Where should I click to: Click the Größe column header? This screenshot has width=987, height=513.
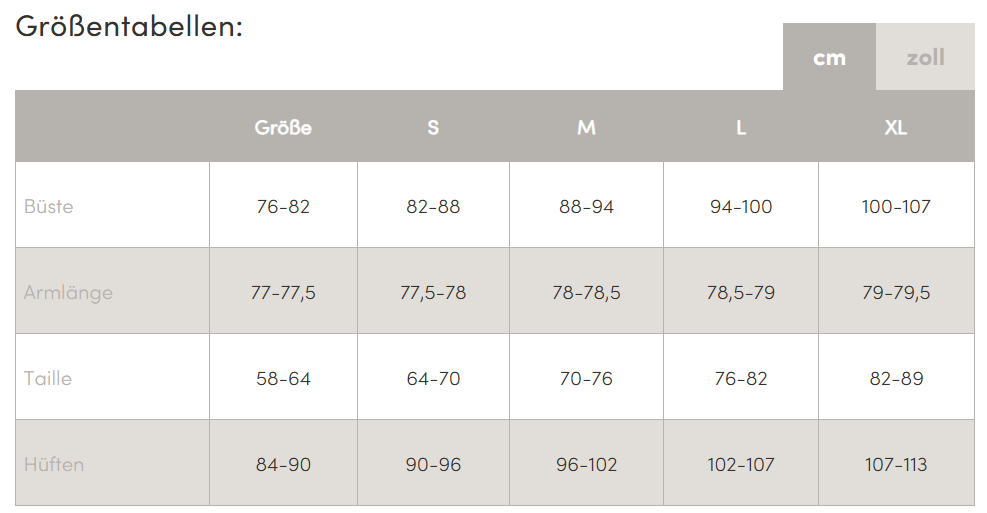click(x=283, y=128)
